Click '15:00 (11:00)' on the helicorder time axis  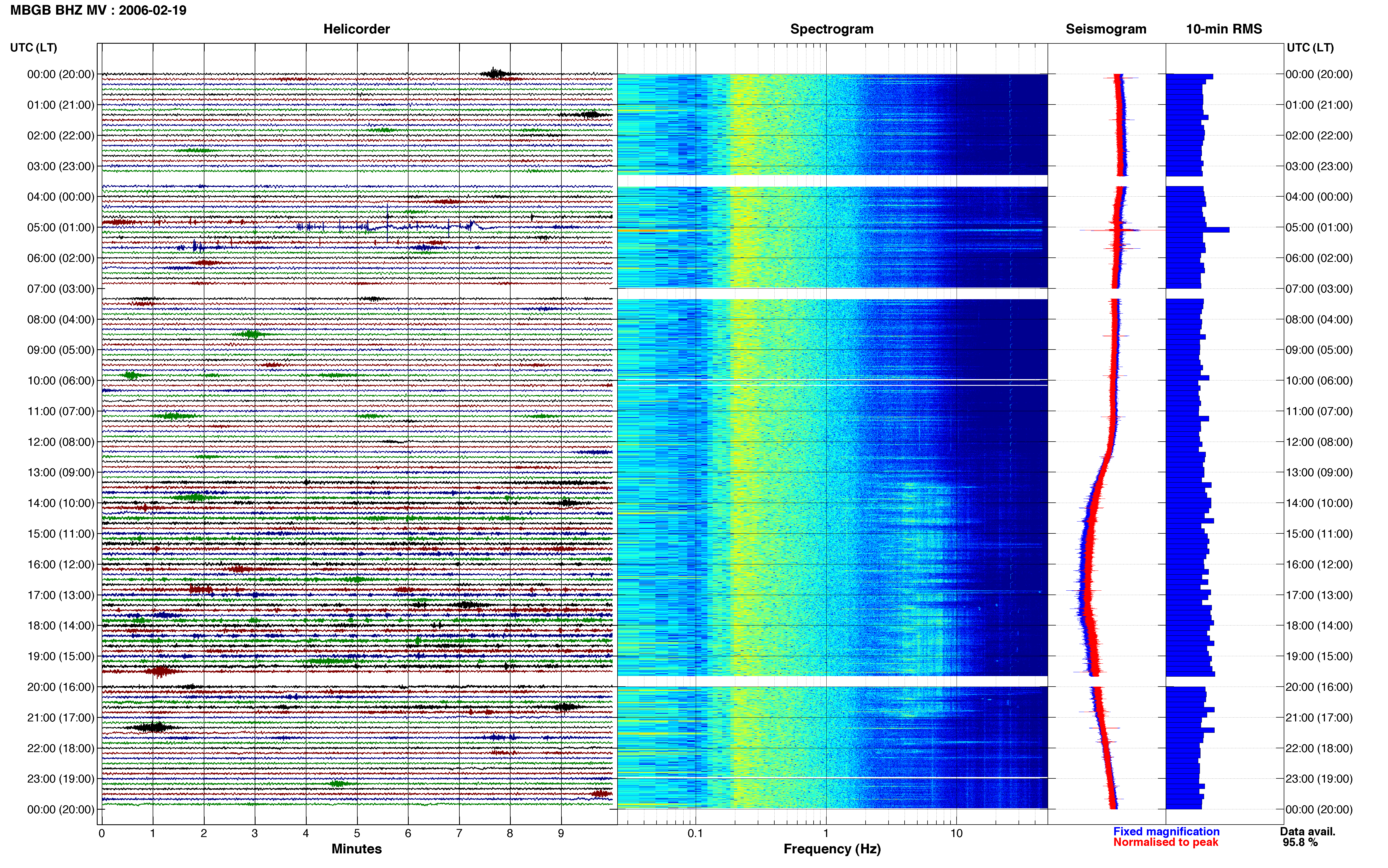point(61,534)
